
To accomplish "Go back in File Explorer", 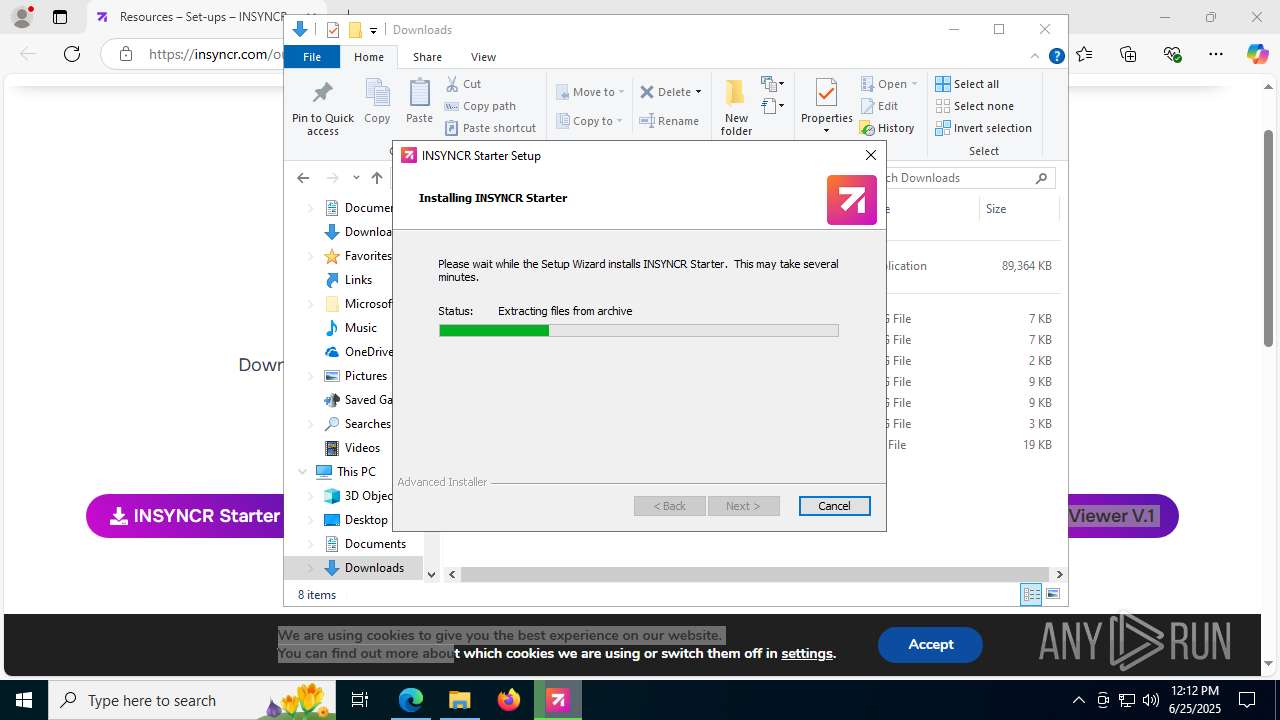I will pyautogui.click(x=303, y=178).
